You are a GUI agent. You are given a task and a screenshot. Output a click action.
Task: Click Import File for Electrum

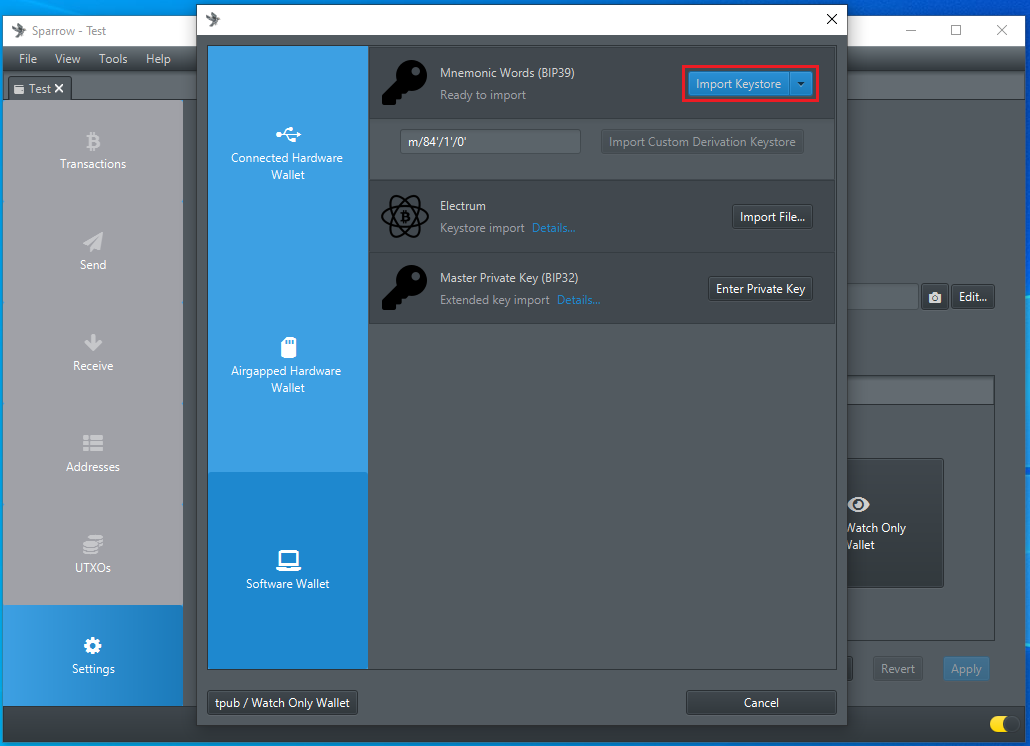[772, 217]
